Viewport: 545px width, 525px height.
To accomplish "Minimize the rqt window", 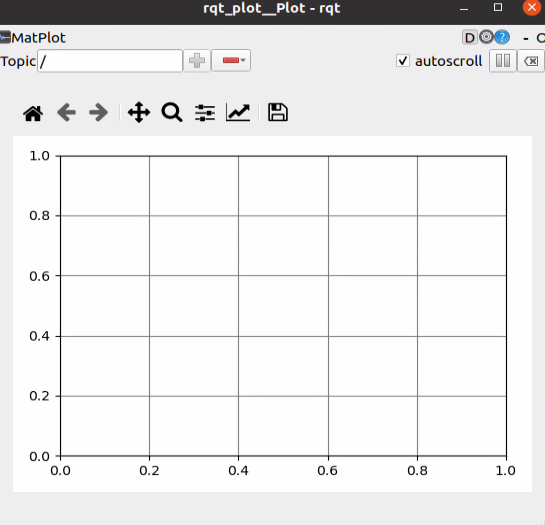I will coord(464,8).
